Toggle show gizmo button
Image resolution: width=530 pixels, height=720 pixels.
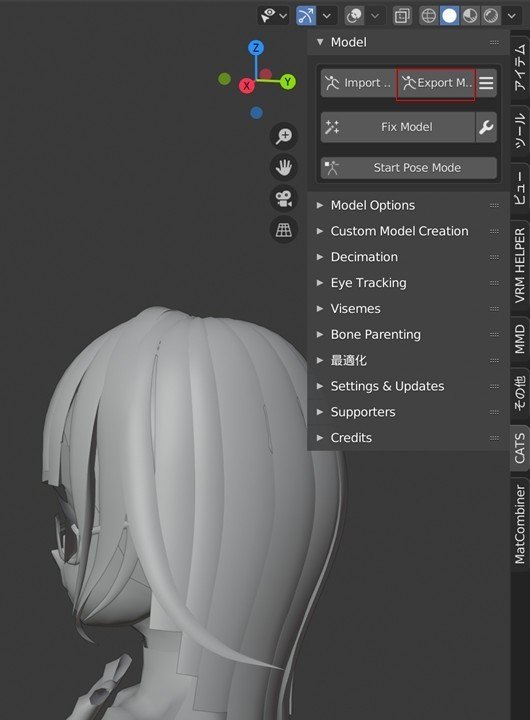pyautogui.click(x=306, y=16)
